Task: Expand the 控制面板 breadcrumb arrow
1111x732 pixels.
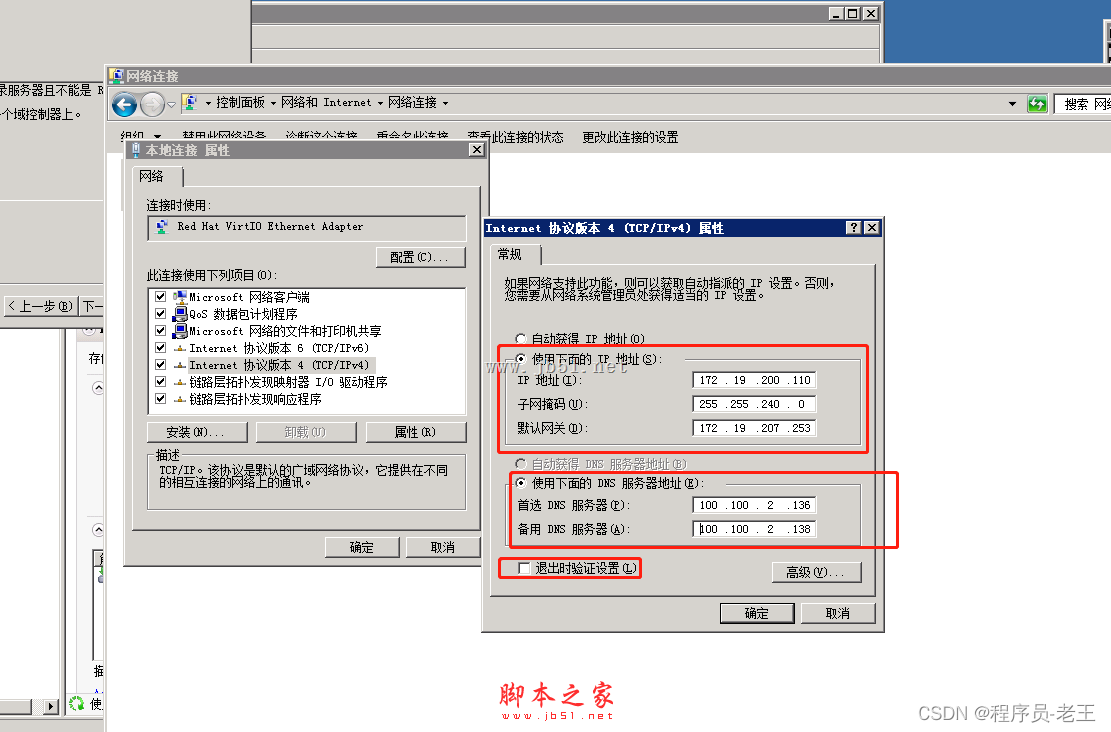Action: (x=273, y=103)
